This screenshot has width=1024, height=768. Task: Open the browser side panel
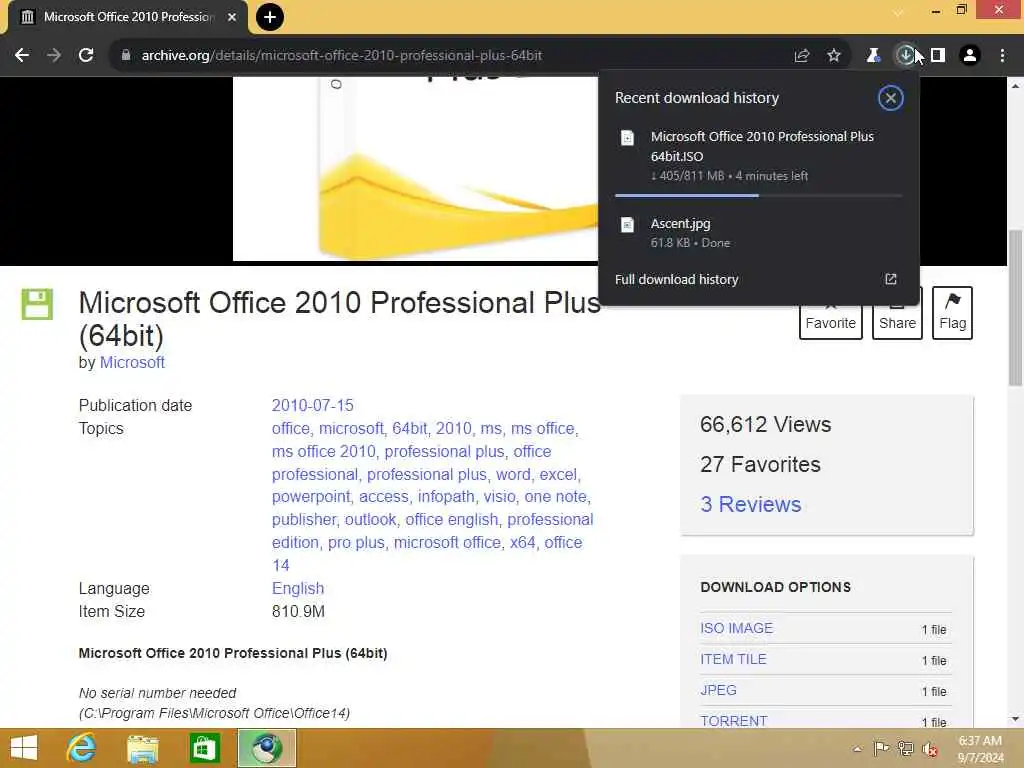pyautogui.click(x=938, y=56)
